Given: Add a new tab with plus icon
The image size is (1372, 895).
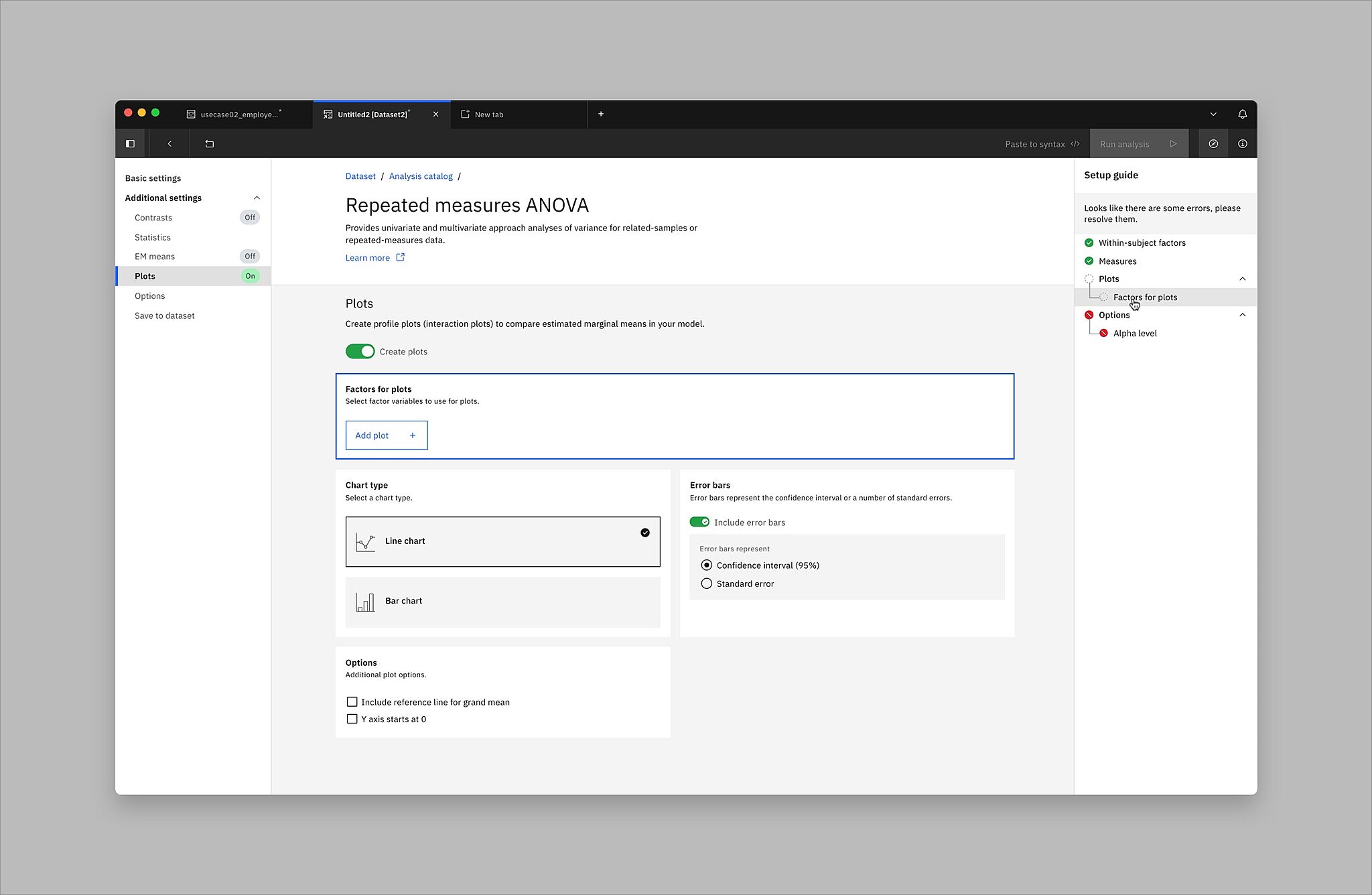Looking at the screenshot, I should (x=600, y=114).
